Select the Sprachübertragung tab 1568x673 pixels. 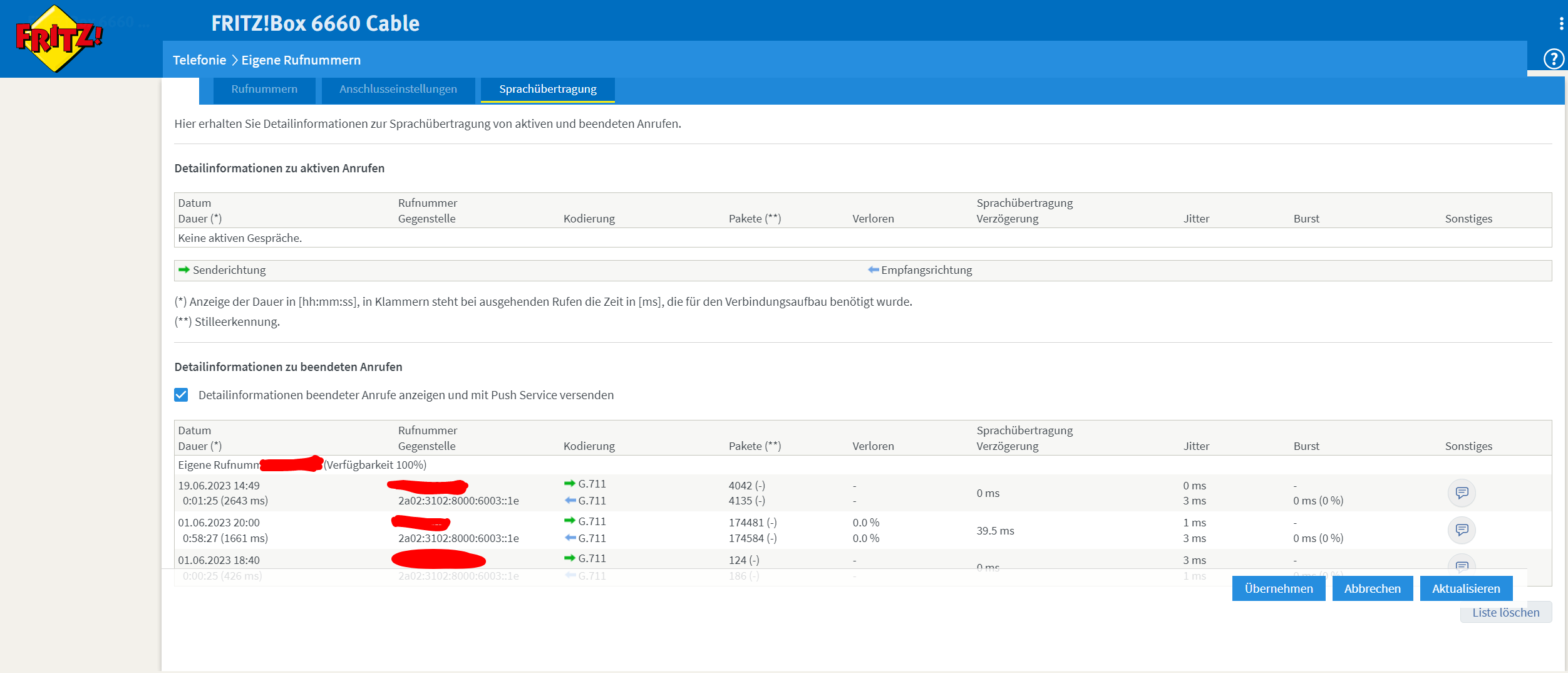click(x=548, y=90)
